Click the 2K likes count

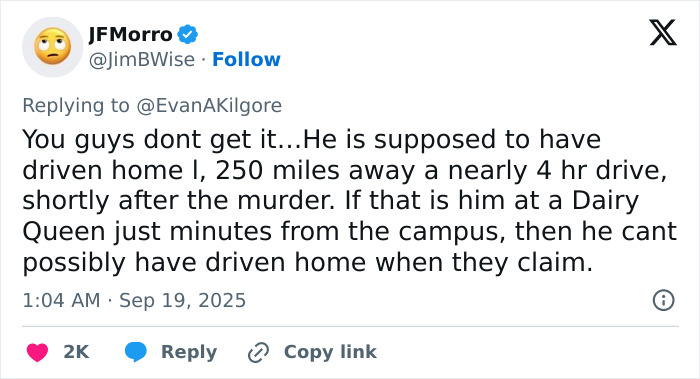[x=76, y=352]
